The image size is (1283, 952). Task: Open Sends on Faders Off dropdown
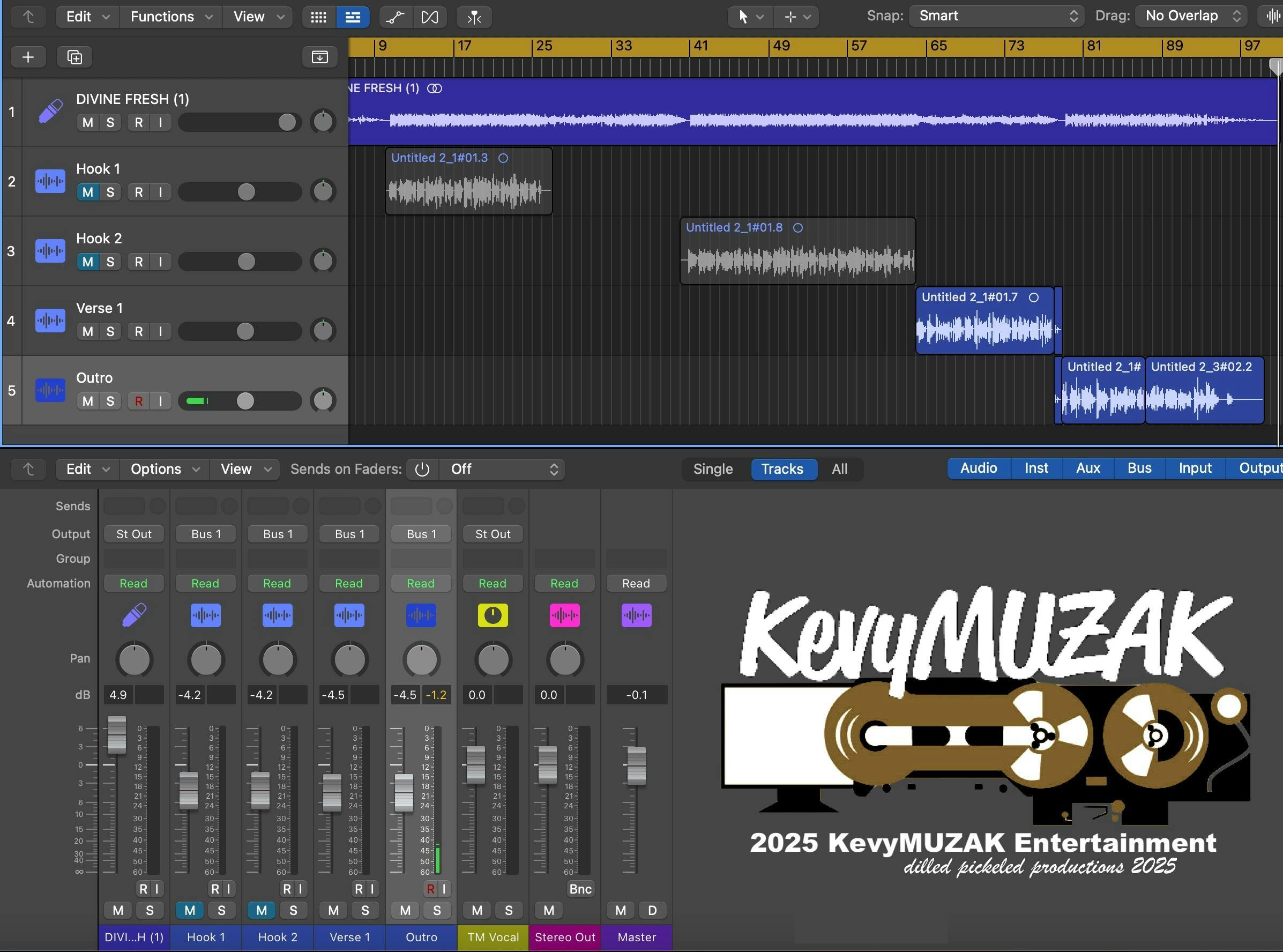pyautogui.click(x=502, y=469)
